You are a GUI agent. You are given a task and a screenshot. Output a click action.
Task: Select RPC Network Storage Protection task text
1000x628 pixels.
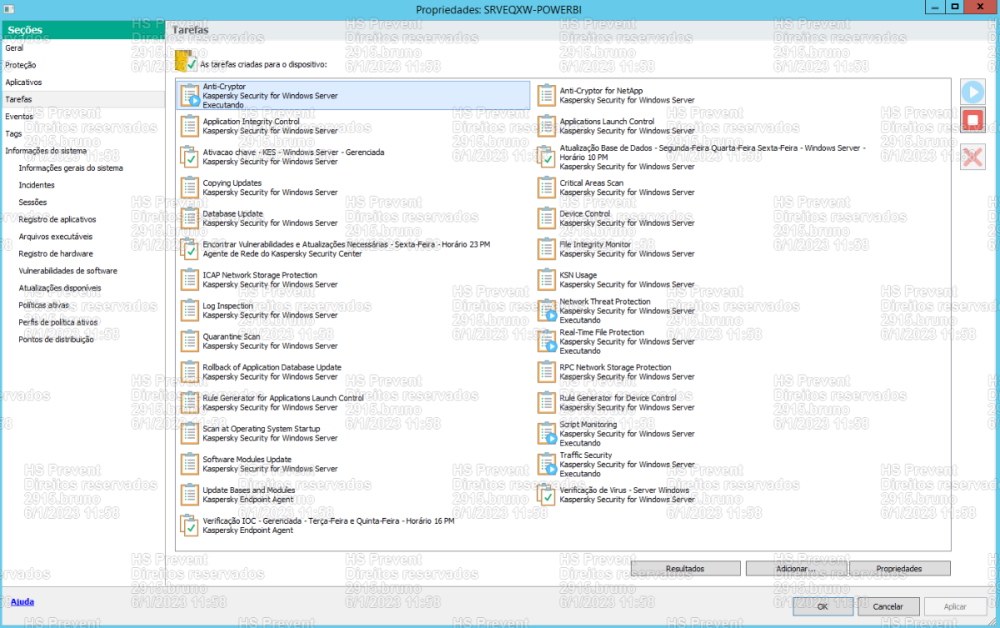[x=615, y=367]
